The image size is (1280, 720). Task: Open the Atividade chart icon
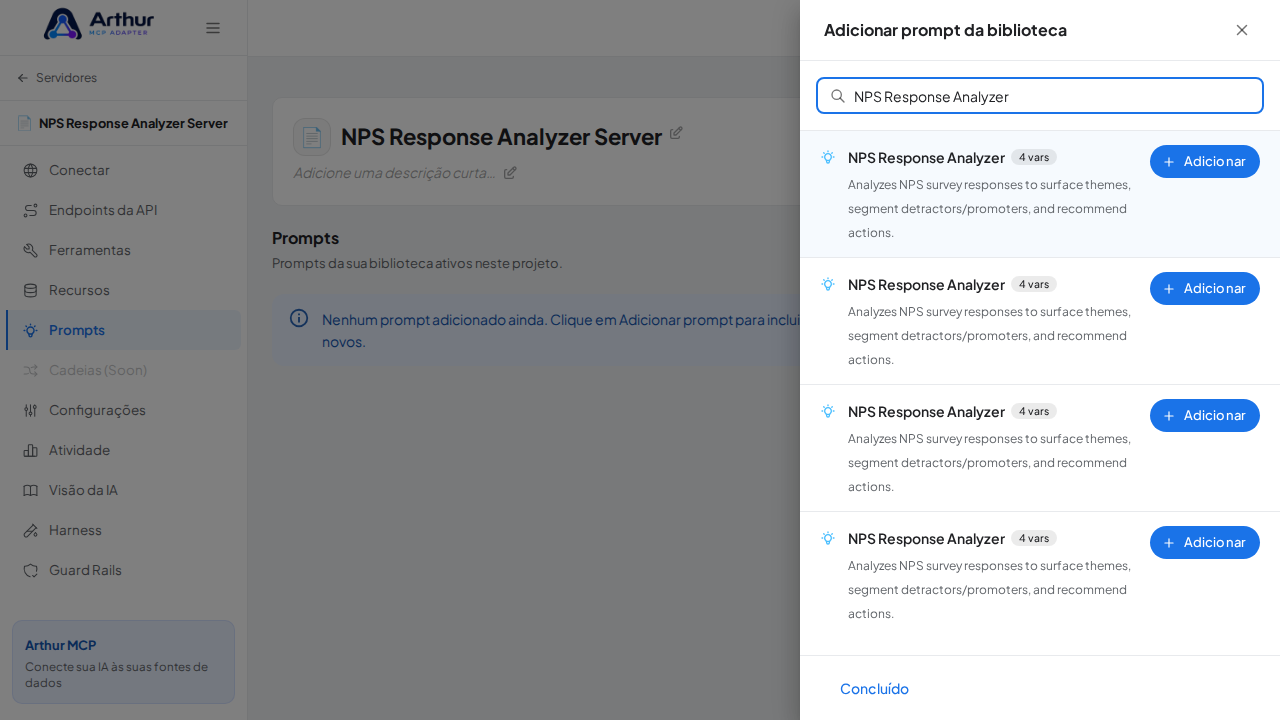(x=30, y=450)
